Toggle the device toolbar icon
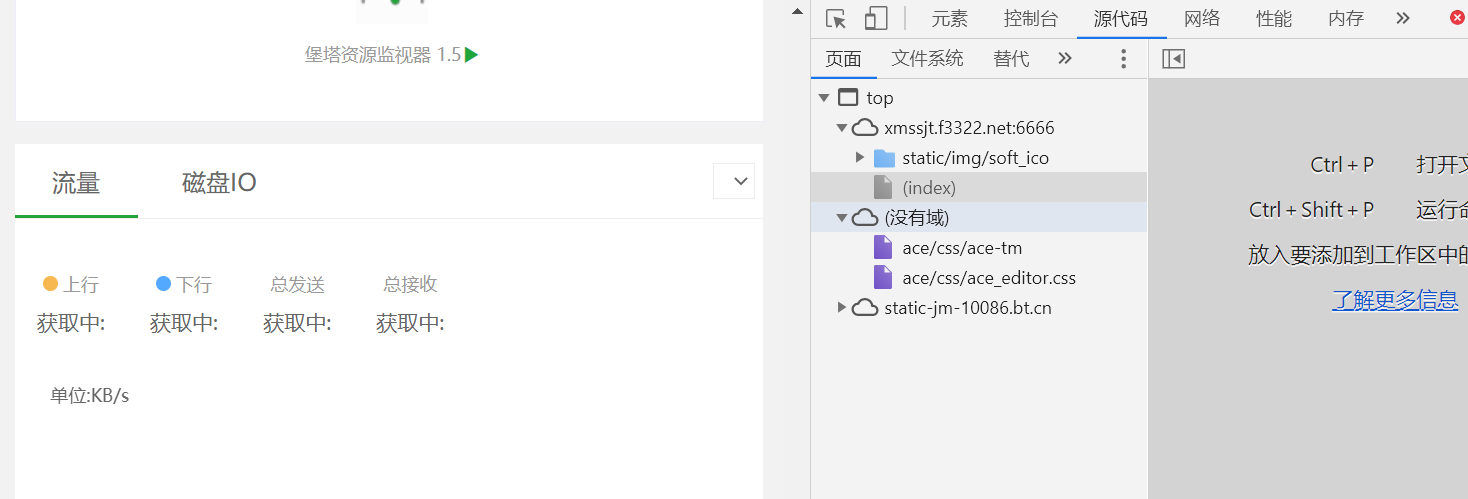 coord(876,18)
